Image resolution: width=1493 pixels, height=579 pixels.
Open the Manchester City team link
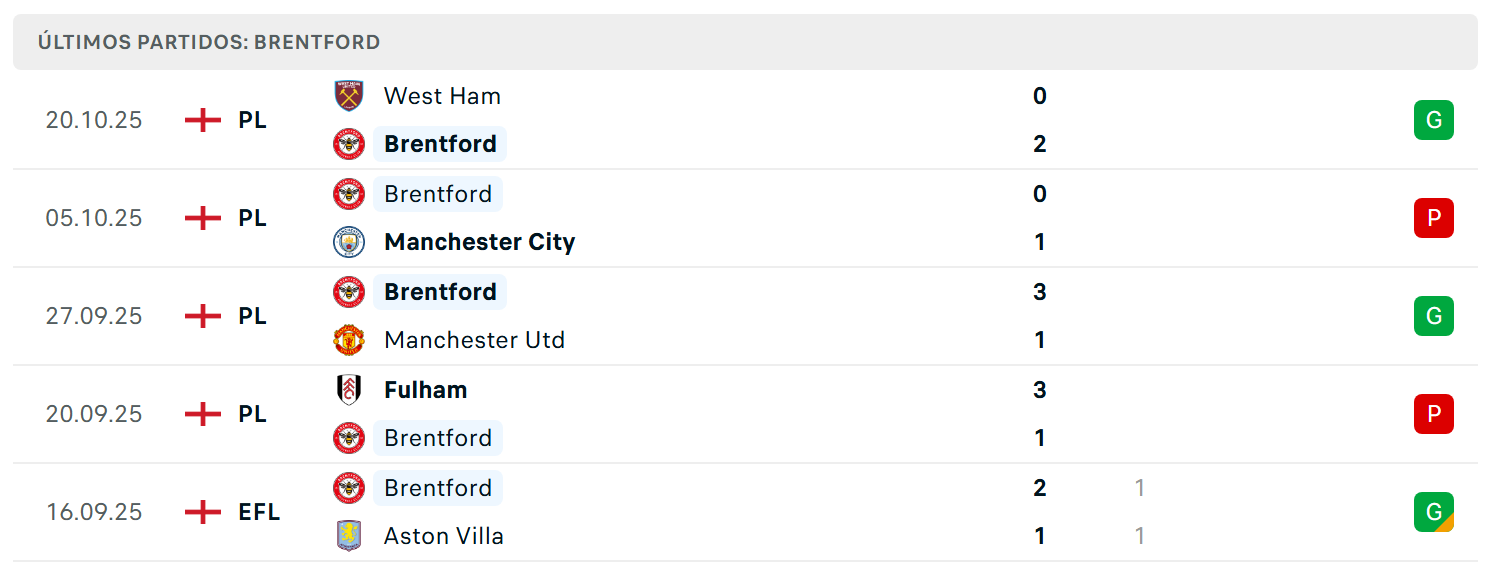479,242
